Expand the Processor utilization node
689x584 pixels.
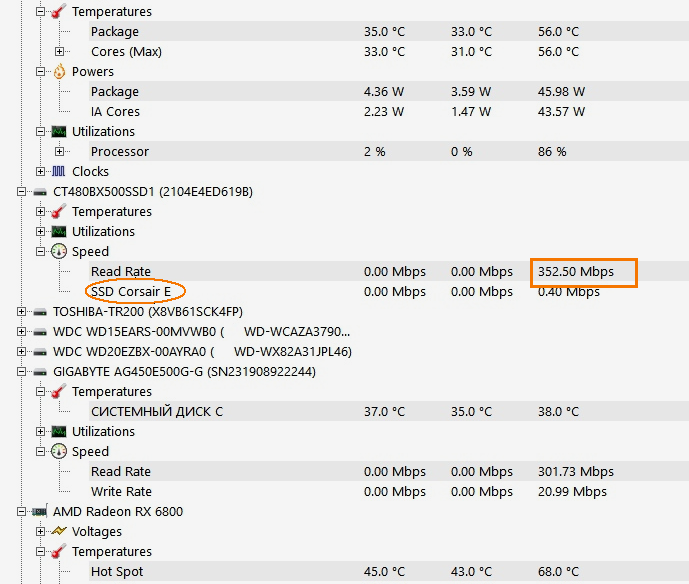(x=60, y=152)
